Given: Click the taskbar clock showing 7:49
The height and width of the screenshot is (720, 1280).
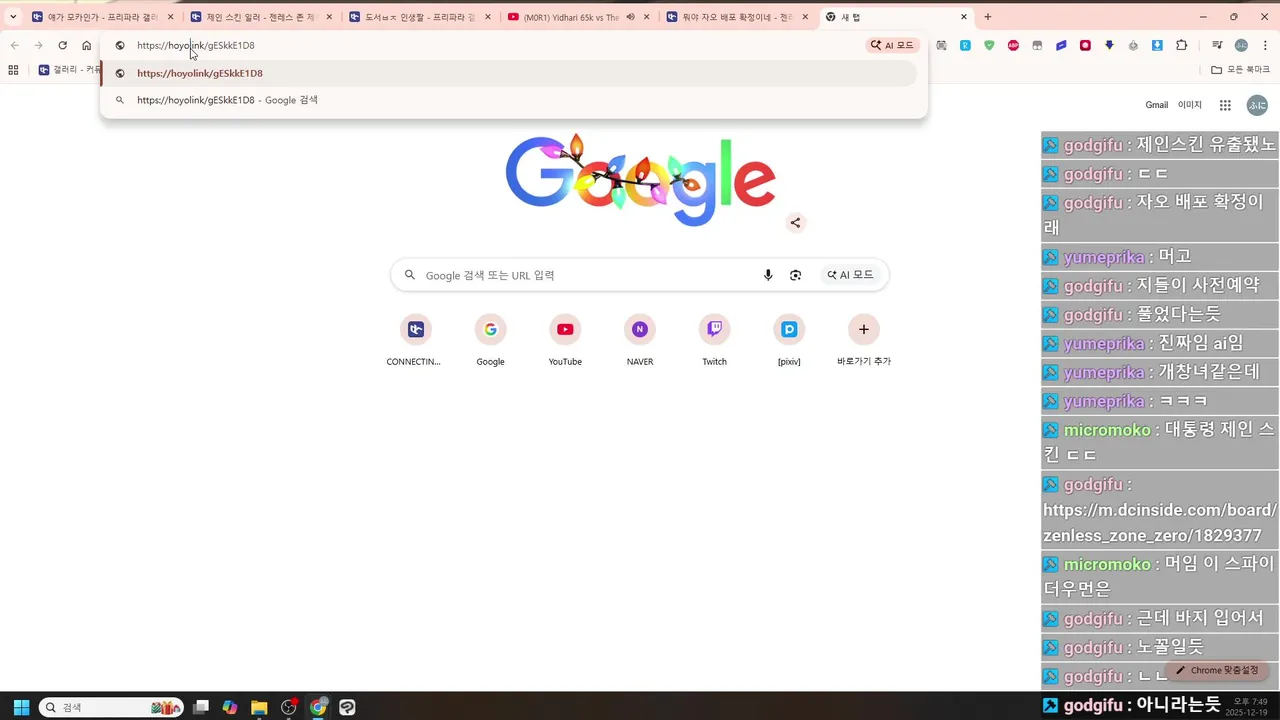Looking at the screenshot, I should coord(1249,707).
